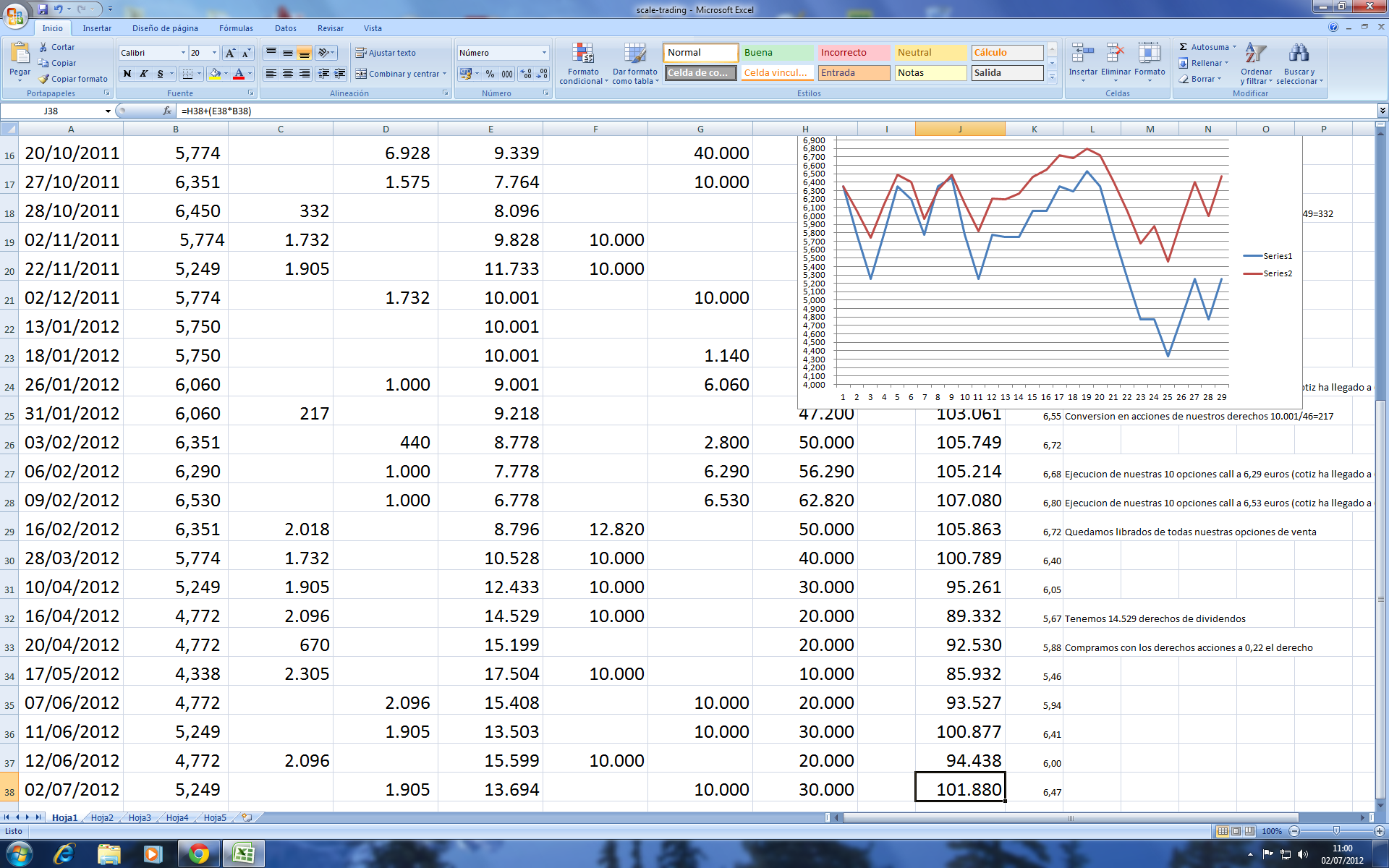This screenshot has height=868, width=1389.
Task: Launch Chrome from the taskbar
Action: (198, 854)
